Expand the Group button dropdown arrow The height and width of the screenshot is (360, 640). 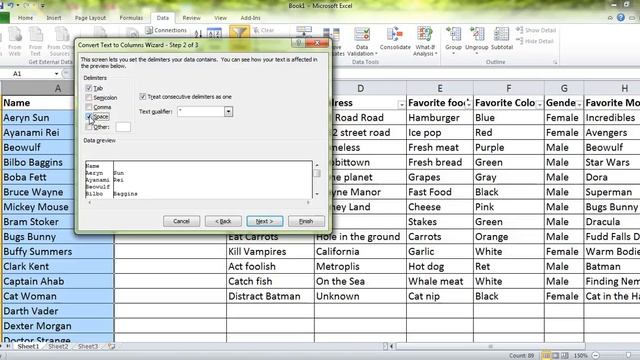click(453, 53)
